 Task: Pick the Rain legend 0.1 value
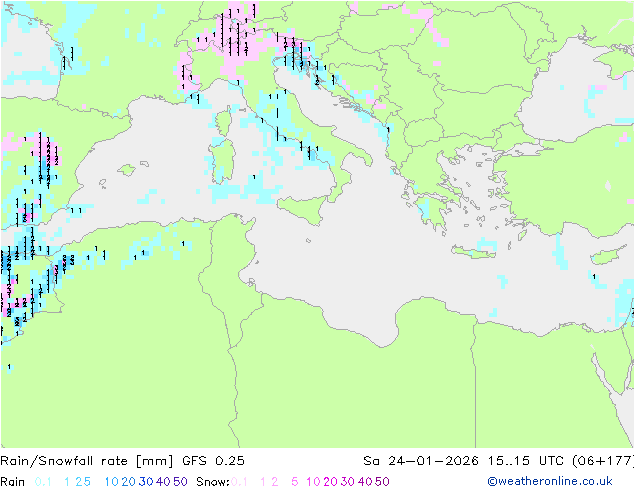pyautogui.click(x=43, y=482)
